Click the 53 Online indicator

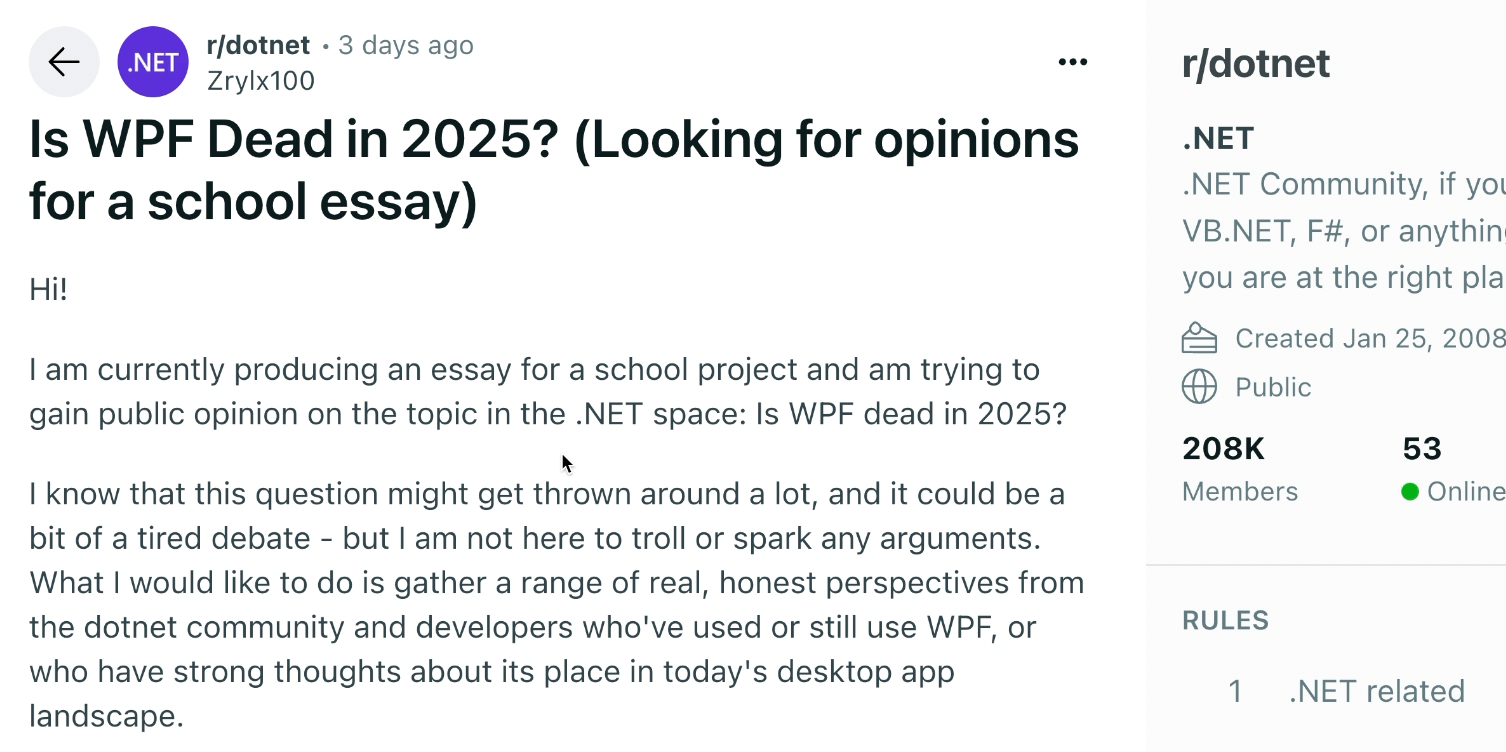point(1422,449)
